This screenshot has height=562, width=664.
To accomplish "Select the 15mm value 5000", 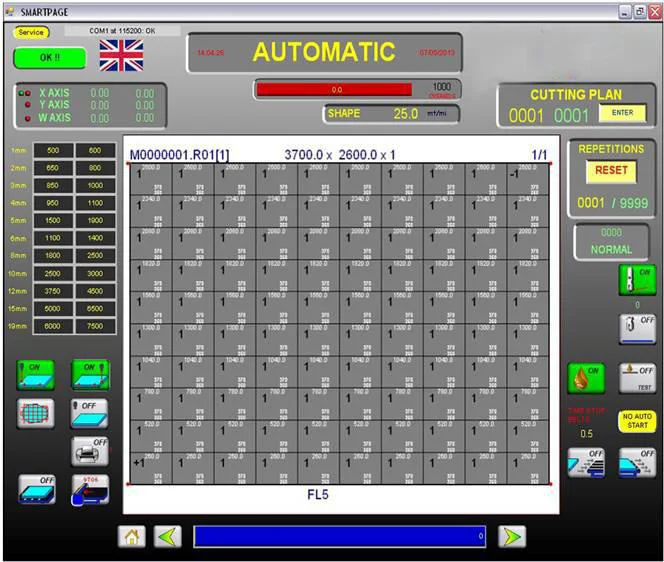I will tap(53, 309).
